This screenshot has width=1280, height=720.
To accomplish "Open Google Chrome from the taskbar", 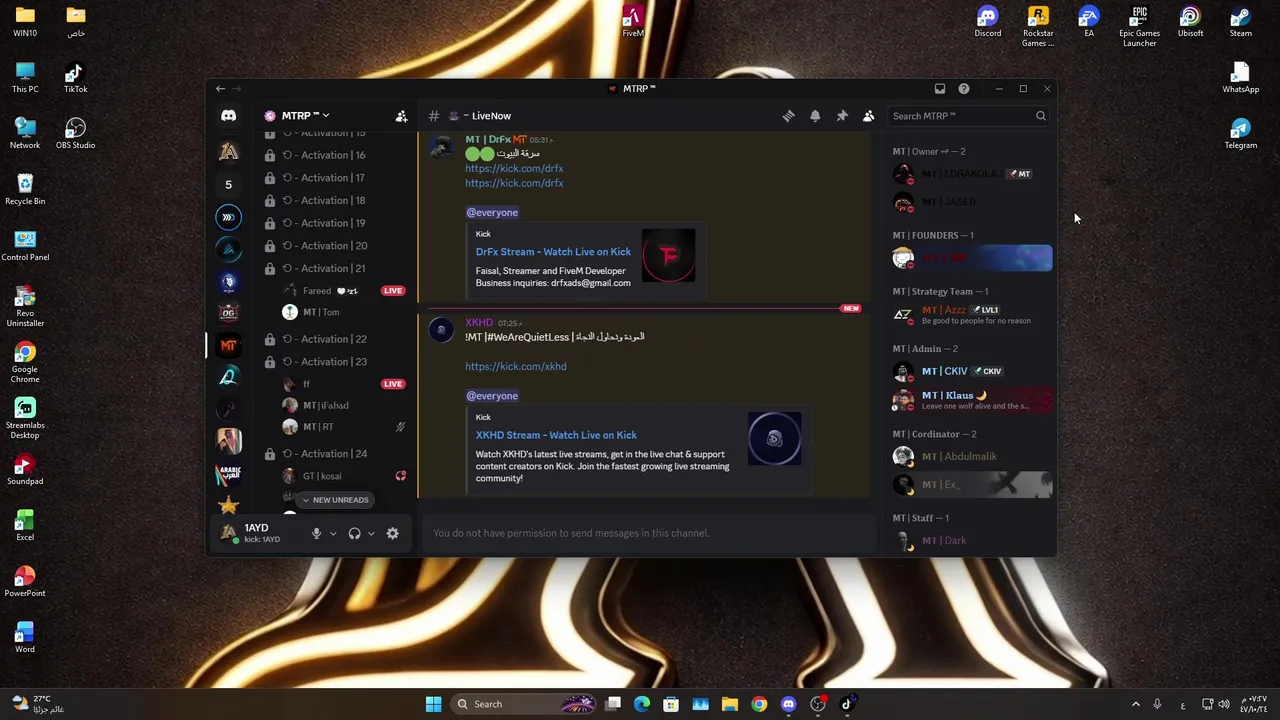I will click(759, 704).
